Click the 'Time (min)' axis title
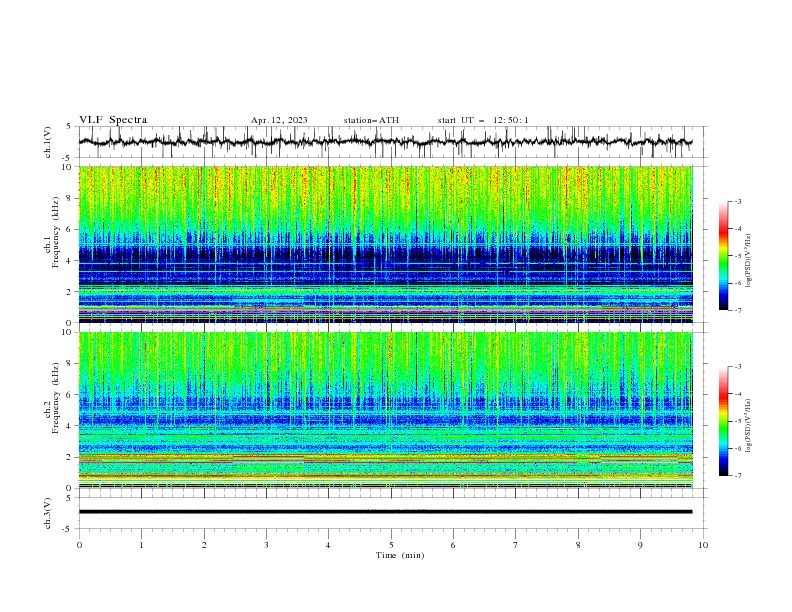792x612 pixels. [400, 555]
